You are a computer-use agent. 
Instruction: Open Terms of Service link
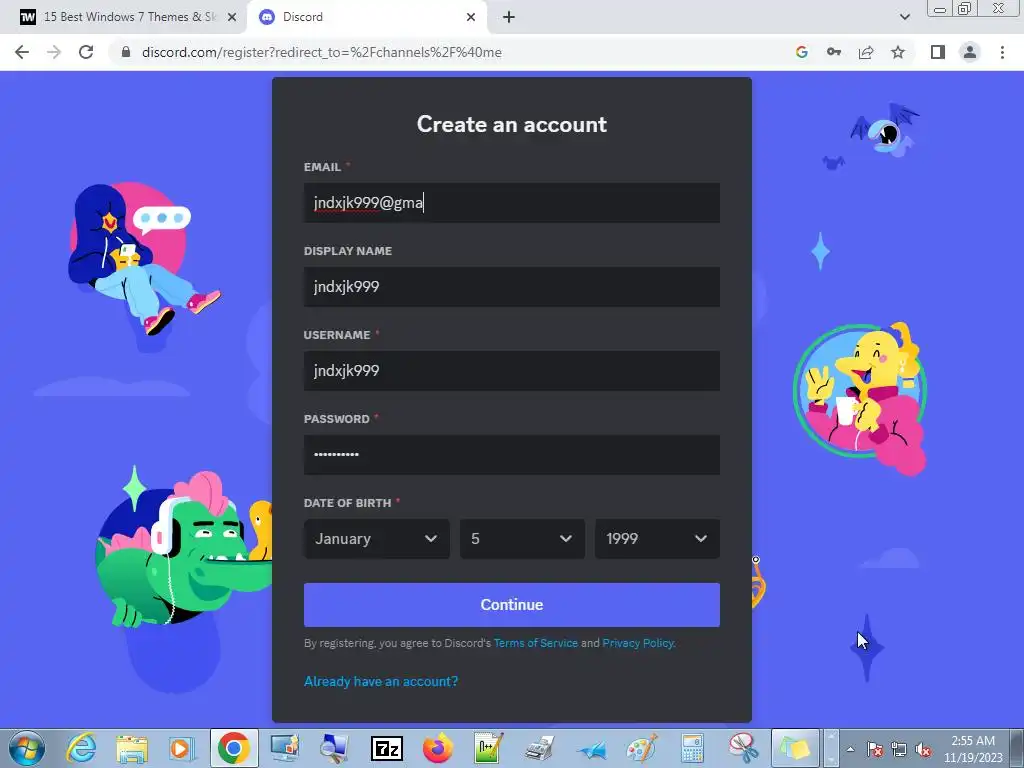coord(536,643)
